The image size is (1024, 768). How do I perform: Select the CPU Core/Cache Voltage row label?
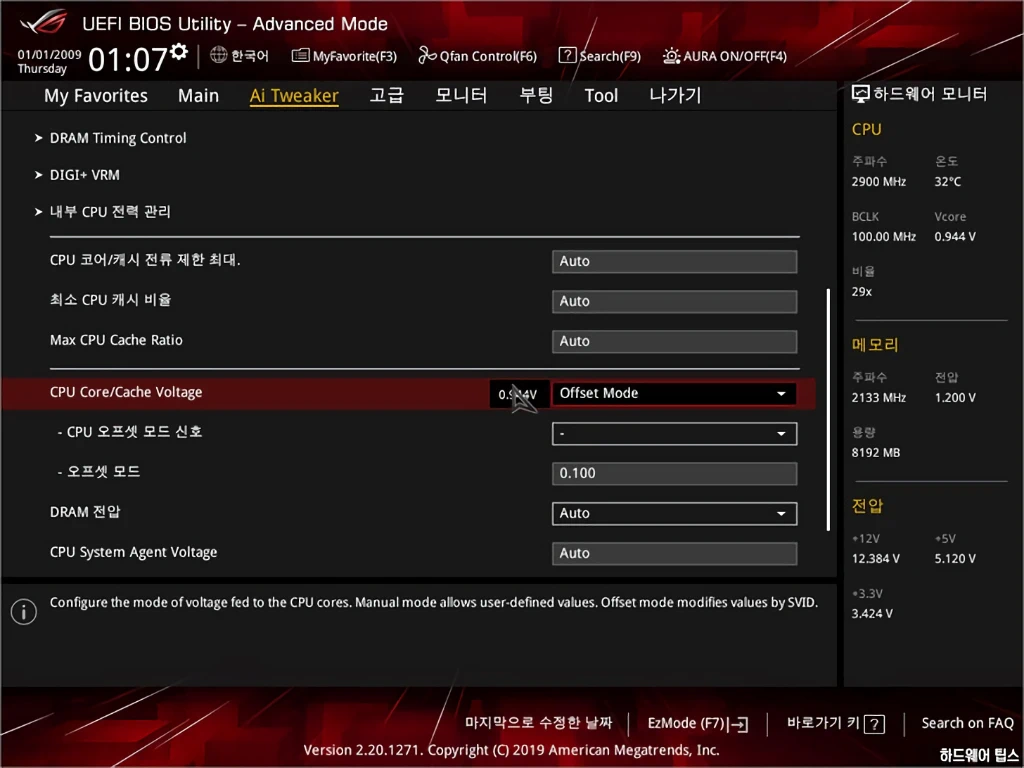point(126,392)
